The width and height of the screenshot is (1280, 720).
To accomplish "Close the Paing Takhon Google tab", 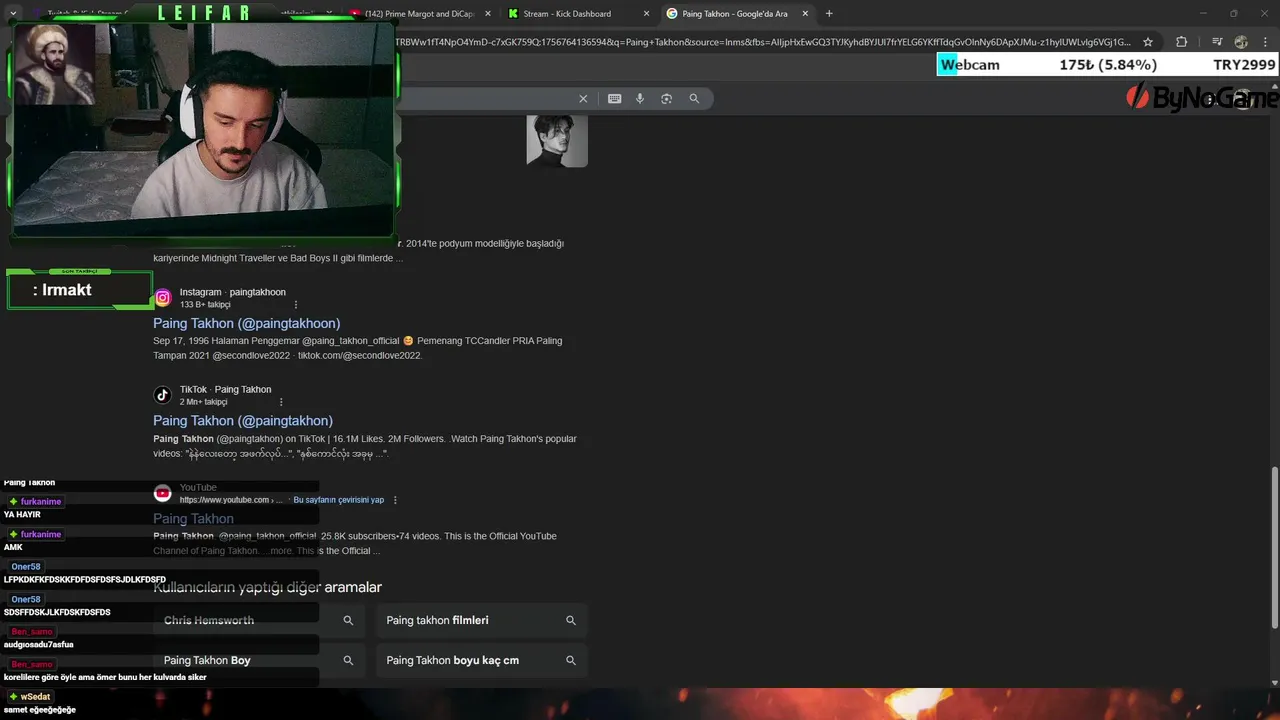I will 805,14.
